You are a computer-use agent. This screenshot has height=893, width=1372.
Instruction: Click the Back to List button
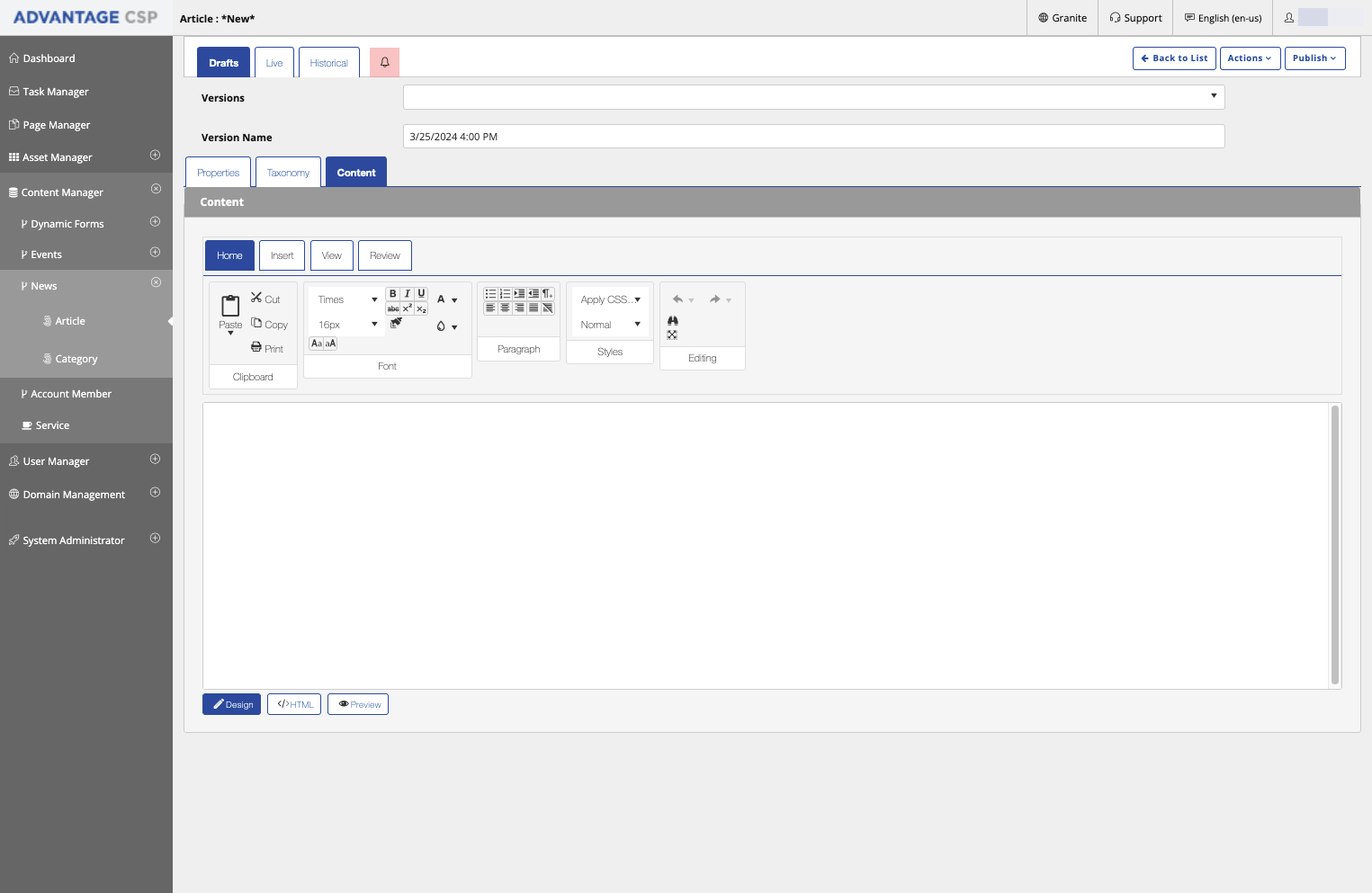(x=1174, y=58)
